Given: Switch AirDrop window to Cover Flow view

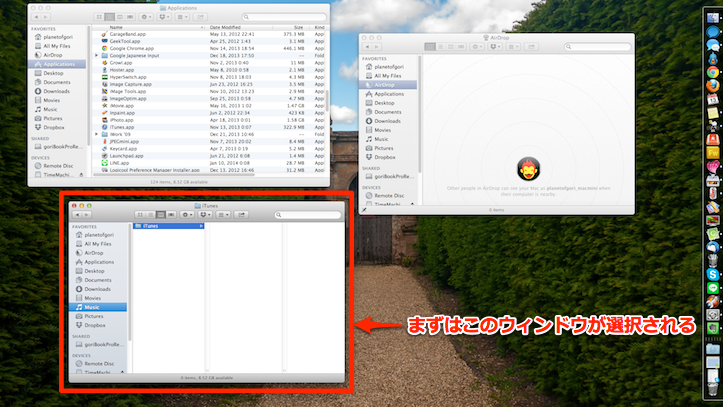Looking at the screenshot, I should point(460,46).
